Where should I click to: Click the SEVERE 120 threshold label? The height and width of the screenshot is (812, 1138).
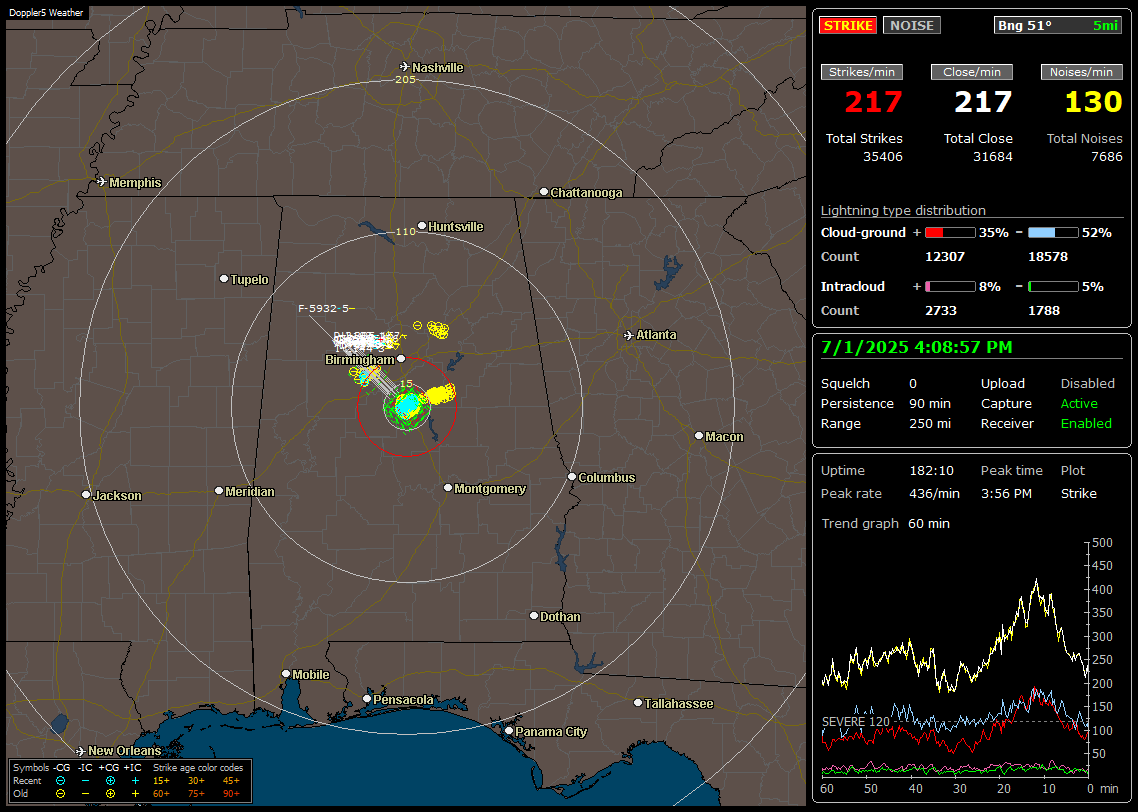(856, 722)
